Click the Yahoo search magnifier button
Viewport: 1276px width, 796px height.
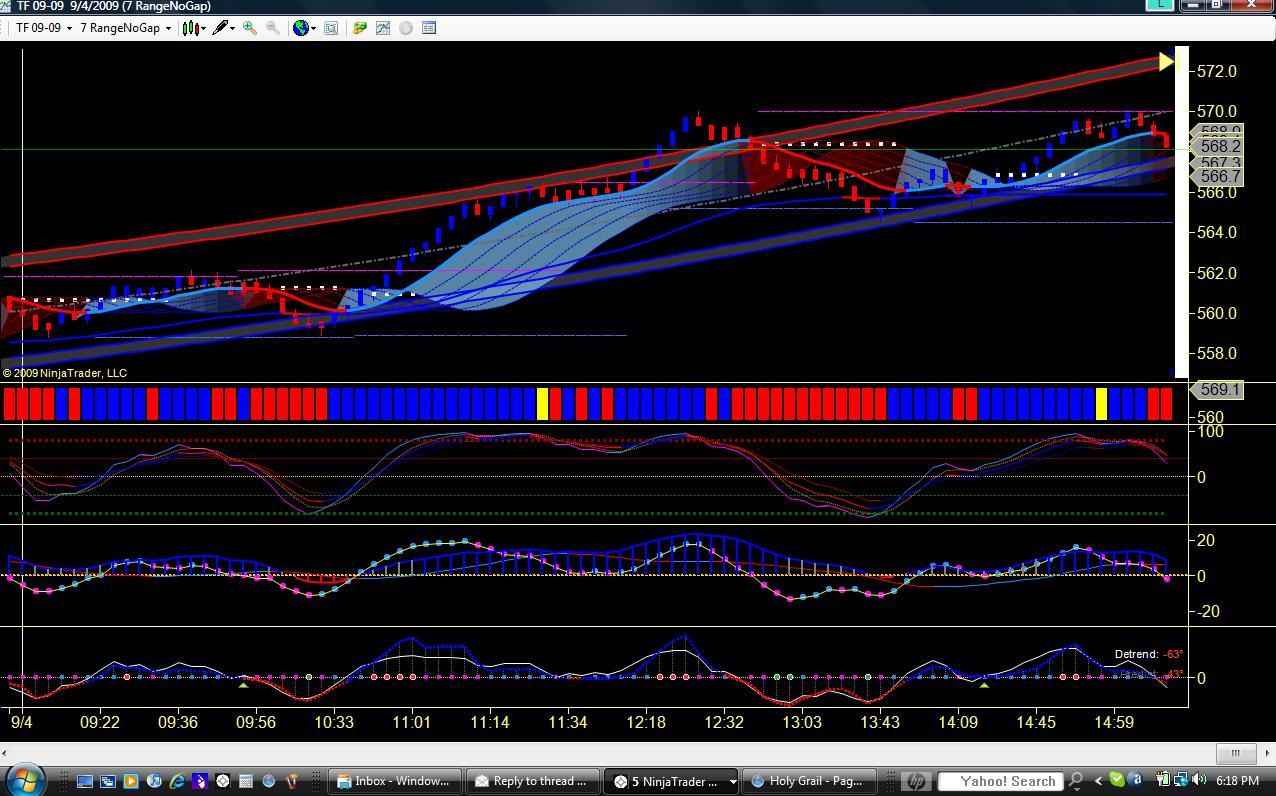click(1076, 780)
